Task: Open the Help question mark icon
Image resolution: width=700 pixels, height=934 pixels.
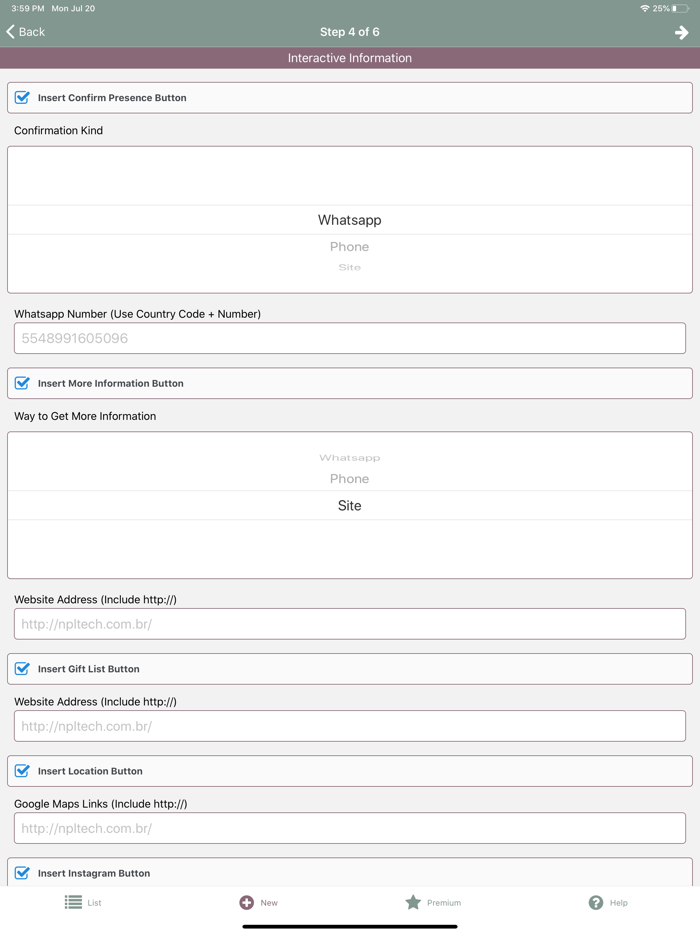Action: coord(596,902)
